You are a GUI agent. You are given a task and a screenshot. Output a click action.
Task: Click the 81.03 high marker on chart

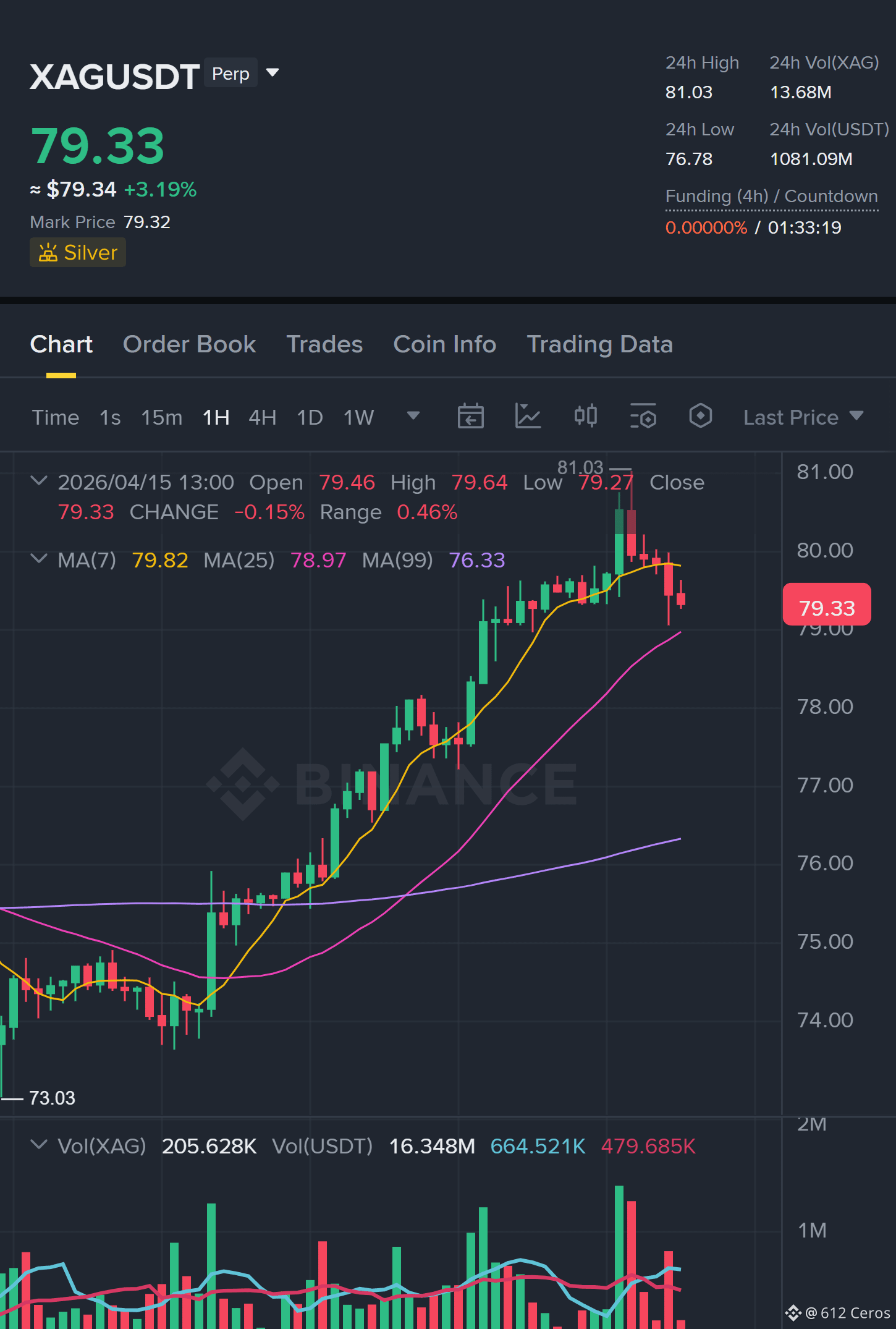click(x=580, y=467)
